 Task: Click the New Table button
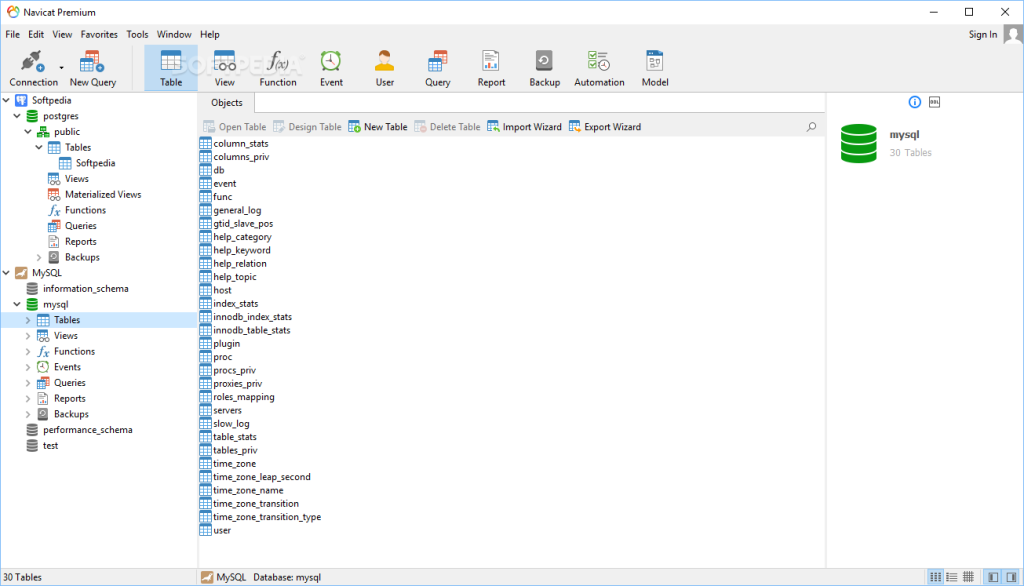pos(378,127)
